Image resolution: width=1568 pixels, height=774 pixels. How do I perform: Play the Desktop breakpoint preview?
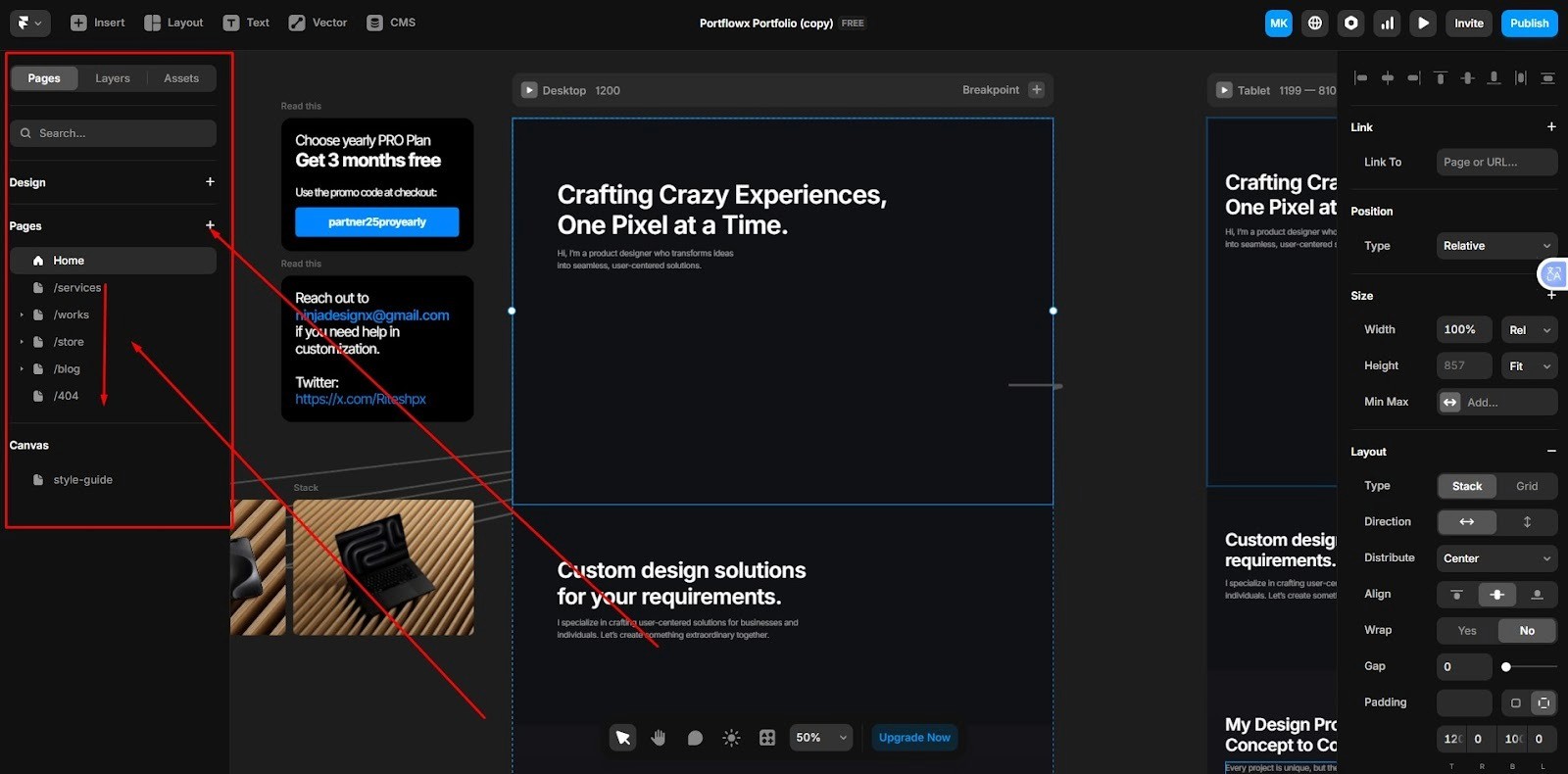click(x=529, y=90)
